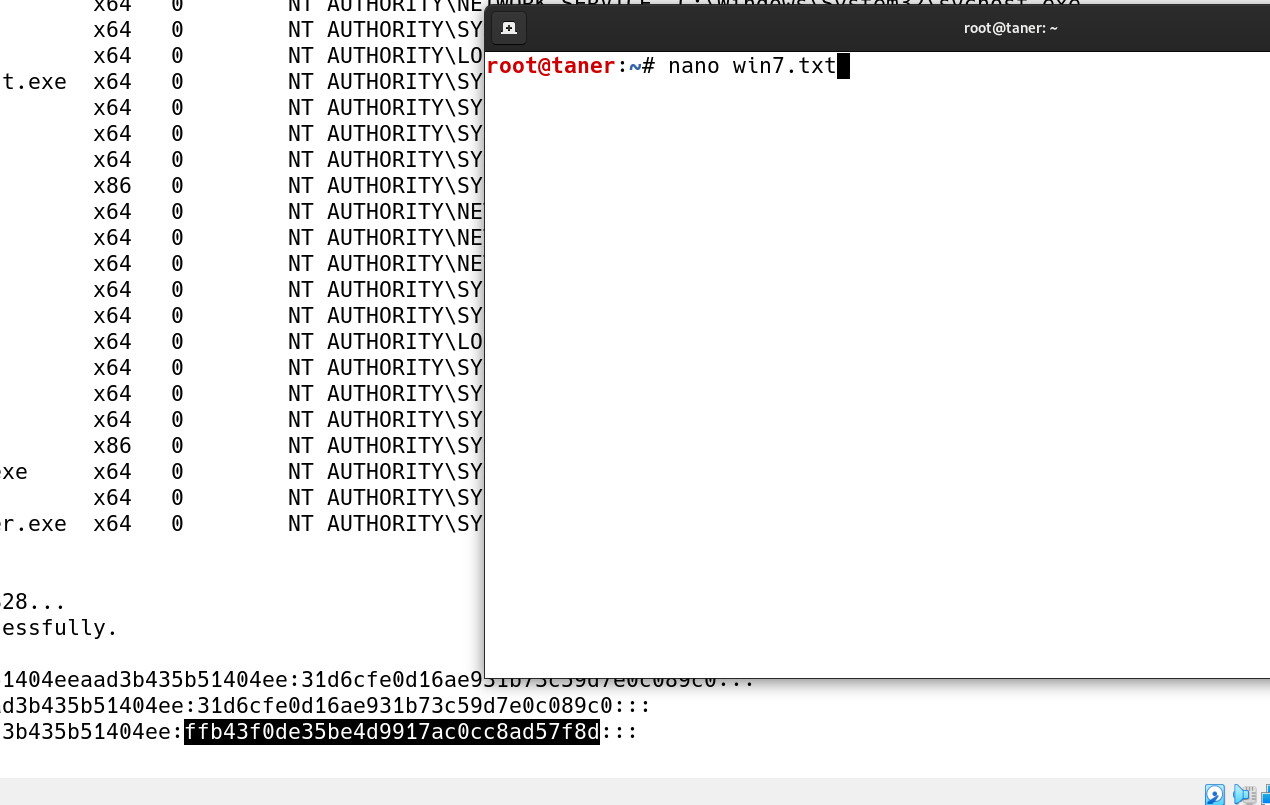
Task: Click the highlighted hash ffb43f0de35be4d9917ac0cc8ad57f8d
Action: (392, 732)
